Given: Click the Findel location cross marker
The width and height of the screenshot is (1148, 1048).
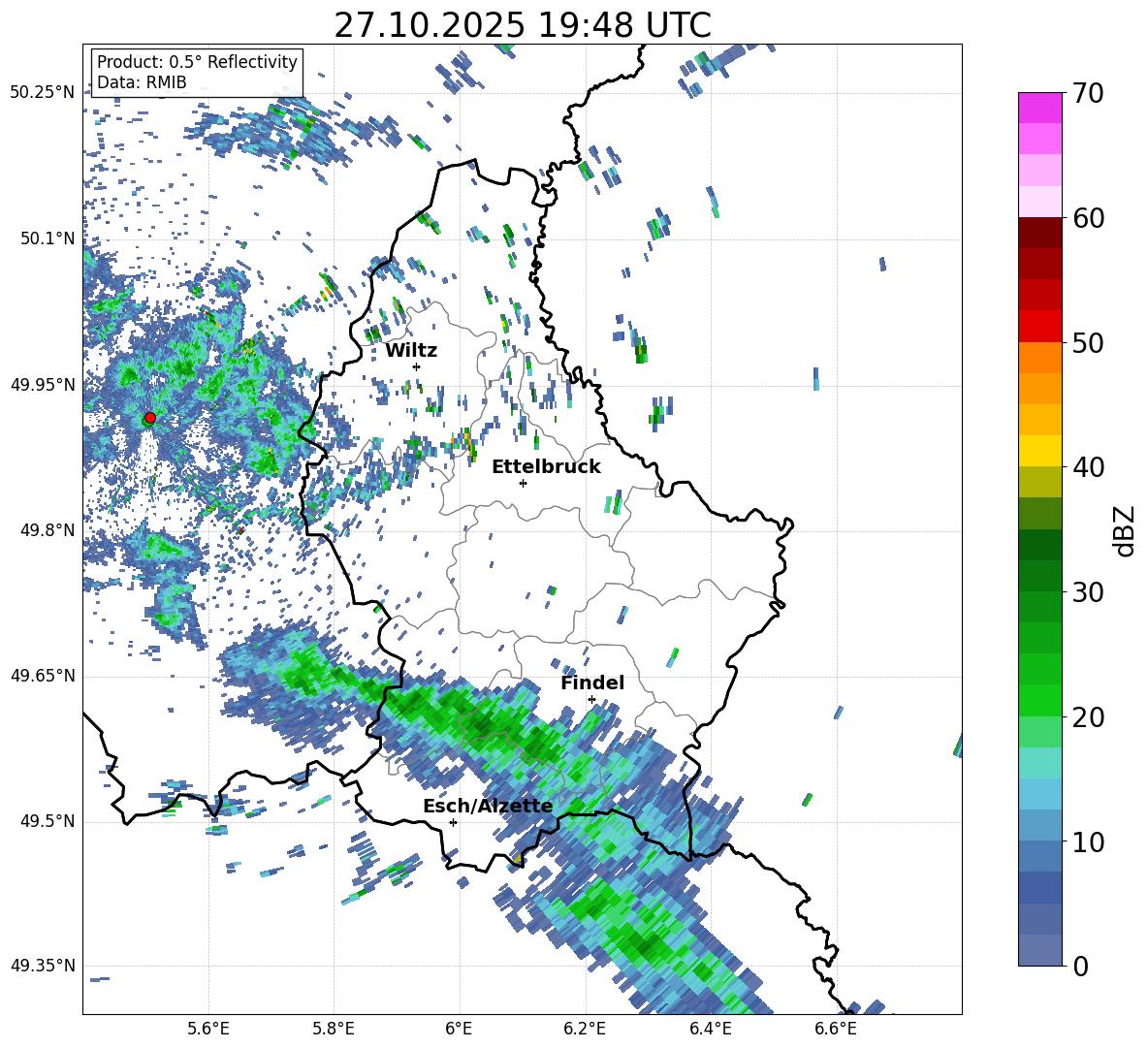Looking at the screenshot, I should pos(591,699).
